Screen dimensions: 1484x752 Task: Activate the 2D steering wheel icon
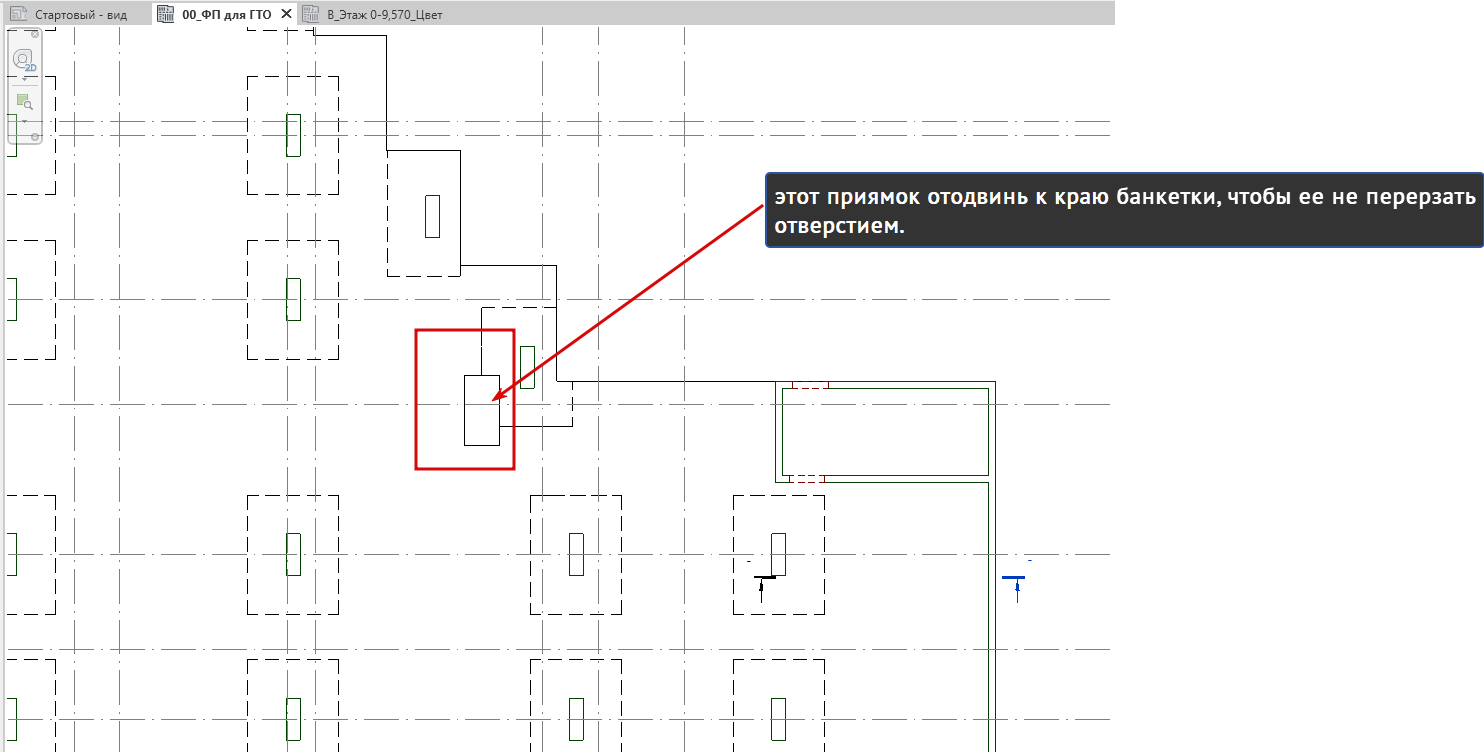23,60
